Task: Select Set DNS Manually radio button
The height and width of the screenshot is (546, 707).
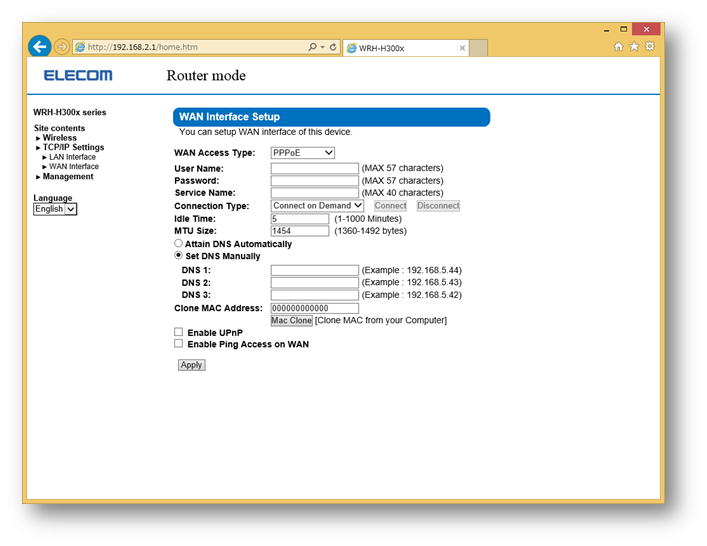Action: tap(179, 255)
